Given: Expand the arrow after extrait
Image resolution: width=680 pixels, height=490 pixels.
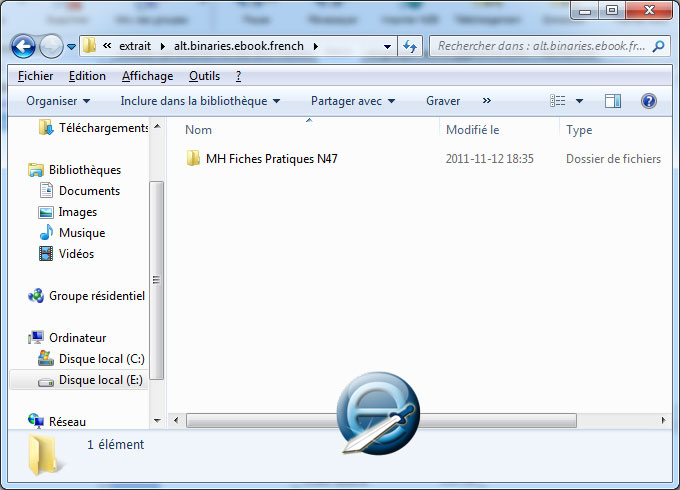Looking at the screenshot, I should pos(163,46).
